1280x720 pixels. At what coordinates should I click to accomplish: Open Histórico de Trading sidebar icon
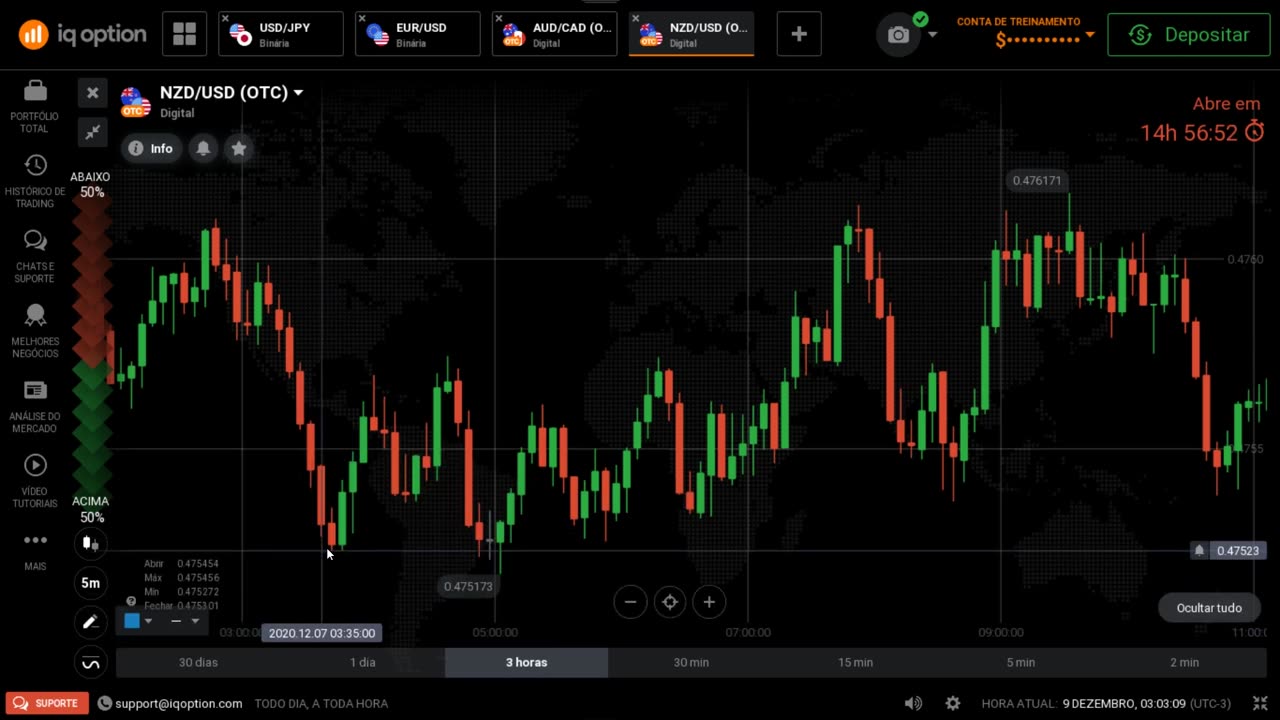35,165
